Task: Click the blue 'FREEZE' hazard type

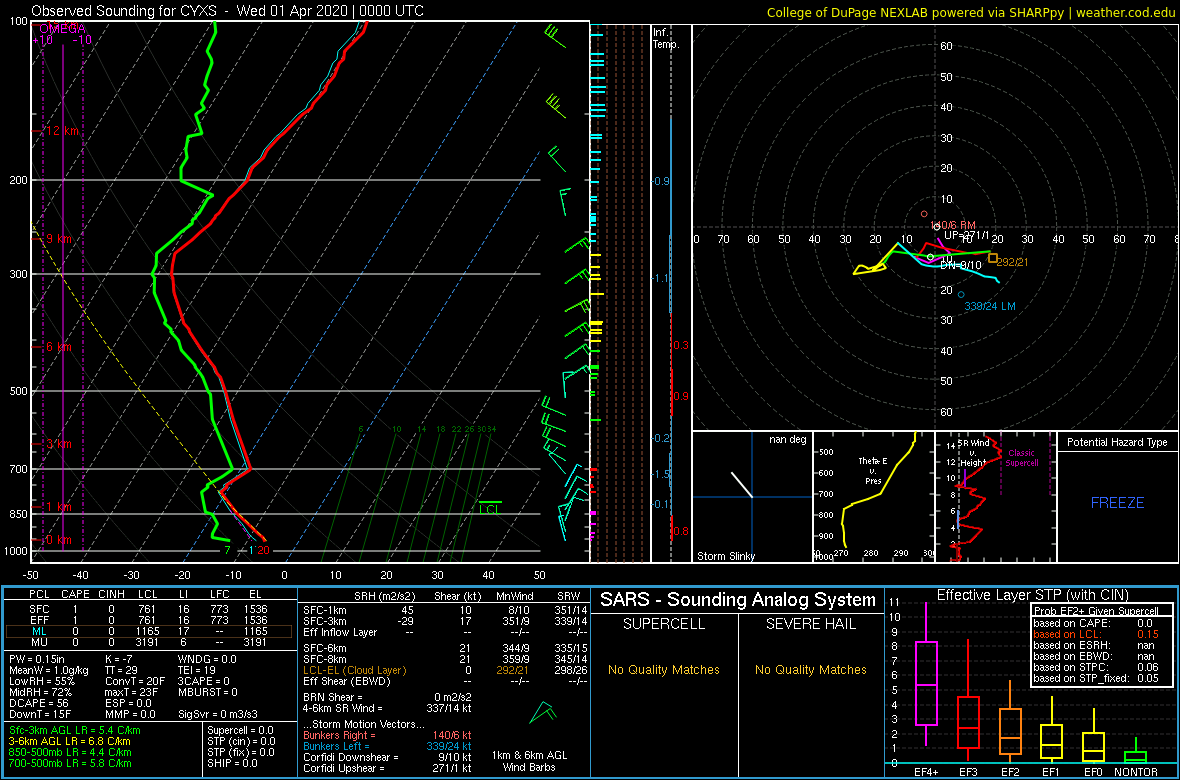Action: [x=1117, y=502]
